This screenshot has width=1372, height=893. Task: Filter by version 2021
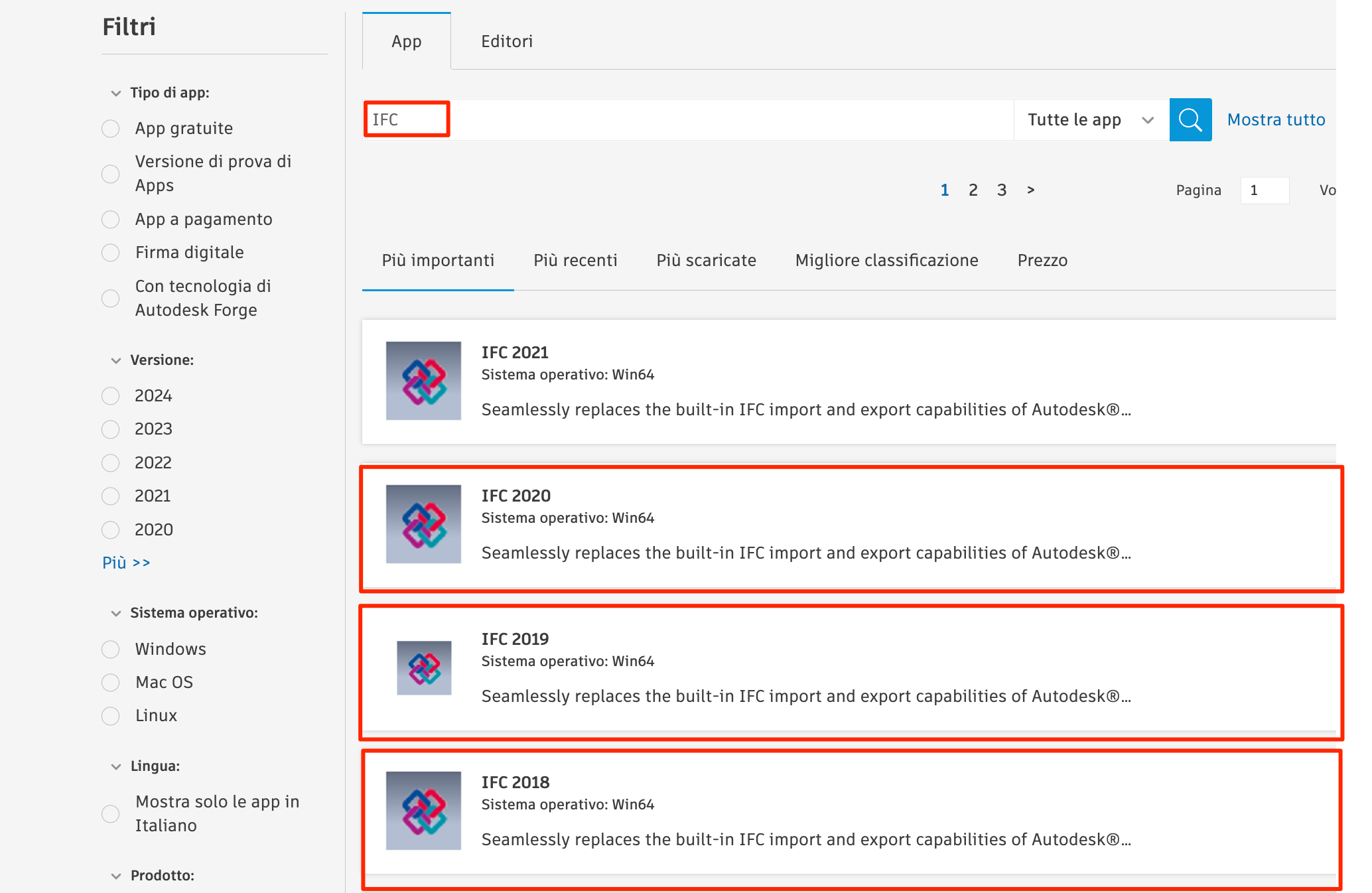coord(111,496)
